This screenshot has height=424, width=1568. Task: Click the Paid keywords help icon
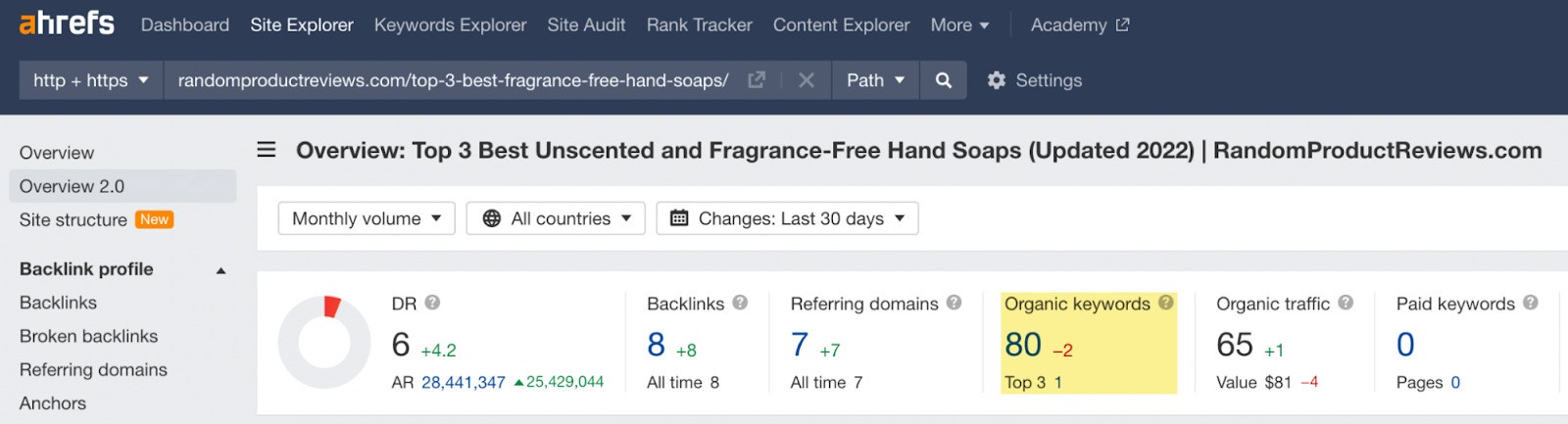(1530, 303)
